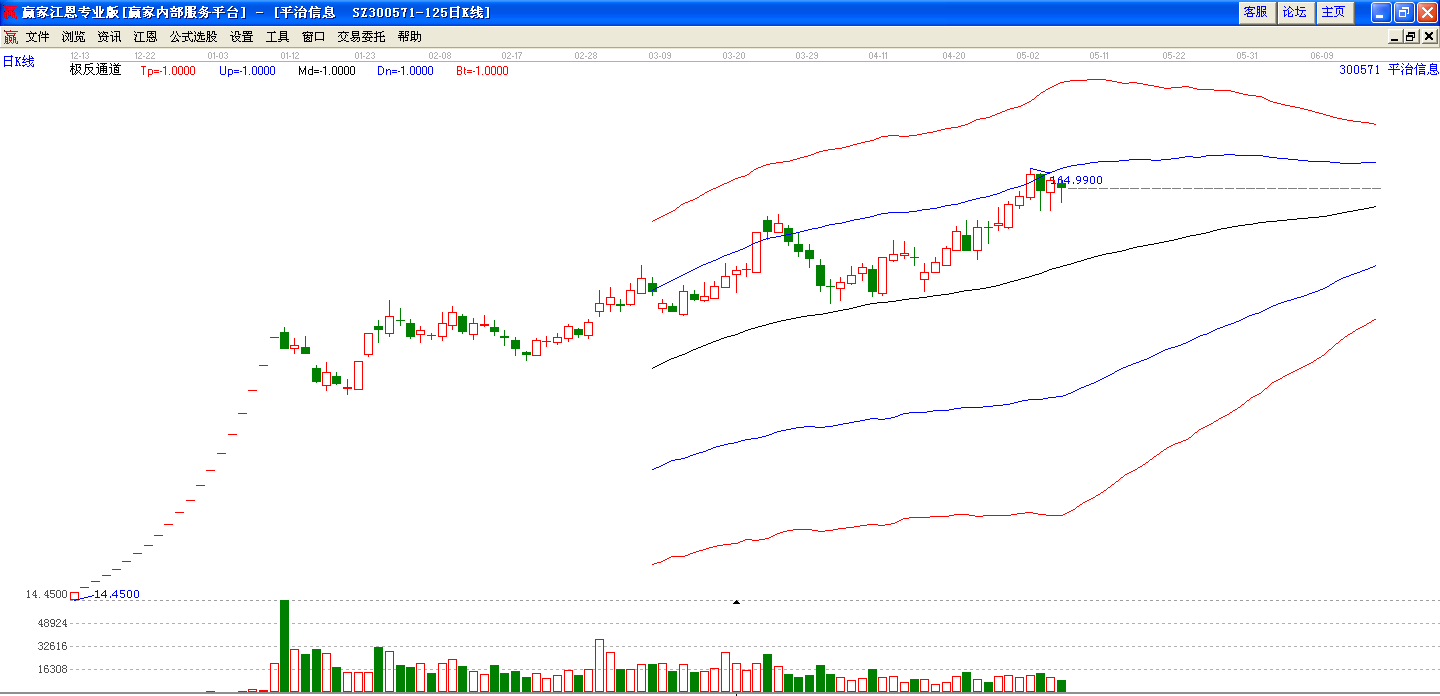This screenshot has width=1440, height=696.
Task: Open the 窗口 menu
Action: point(313,37)
